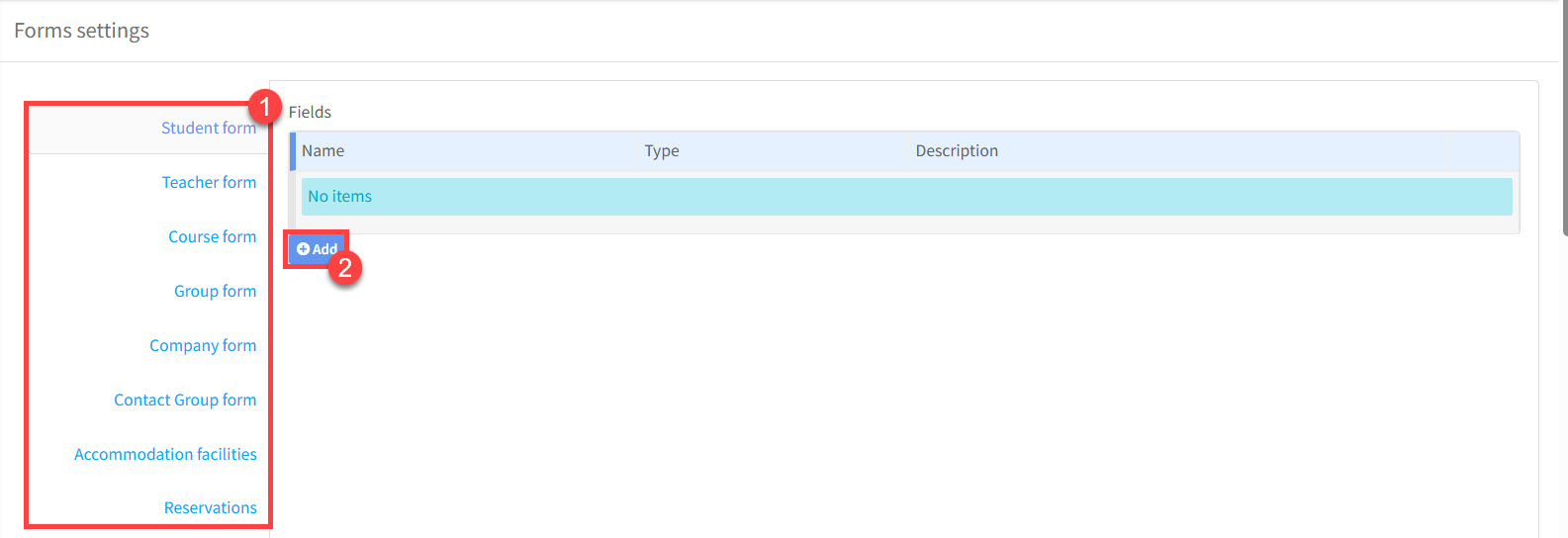1568x538 pixels.
Task: Click the Name column header
Action: point(323,151)
